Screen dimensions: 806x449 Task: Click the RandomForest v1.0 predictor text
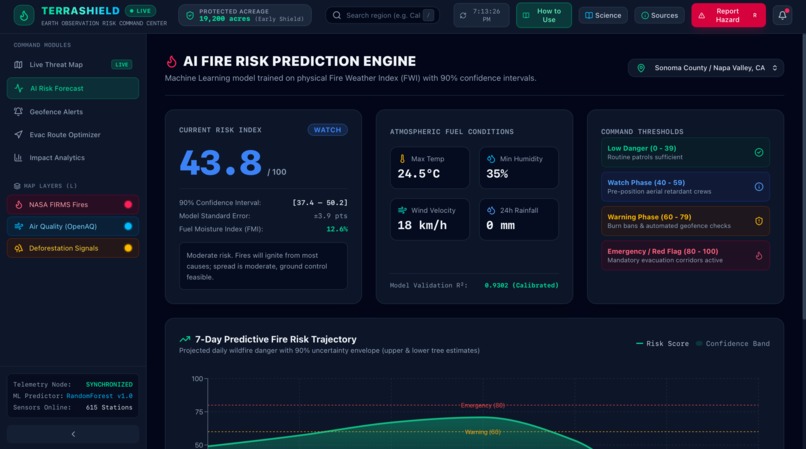[x=99, y=396]
